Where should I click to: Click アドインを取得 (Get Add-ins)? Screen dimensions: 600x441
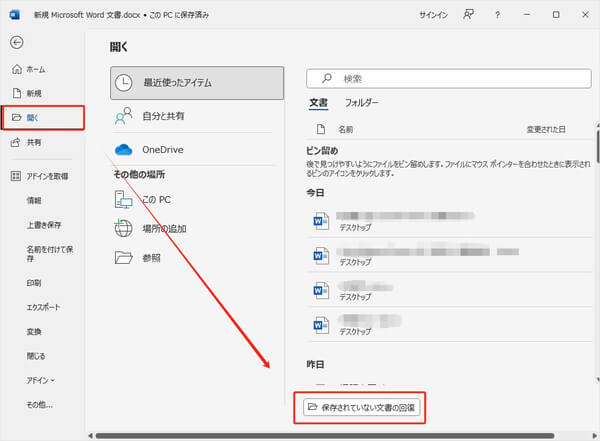click(x=47, y=176)
